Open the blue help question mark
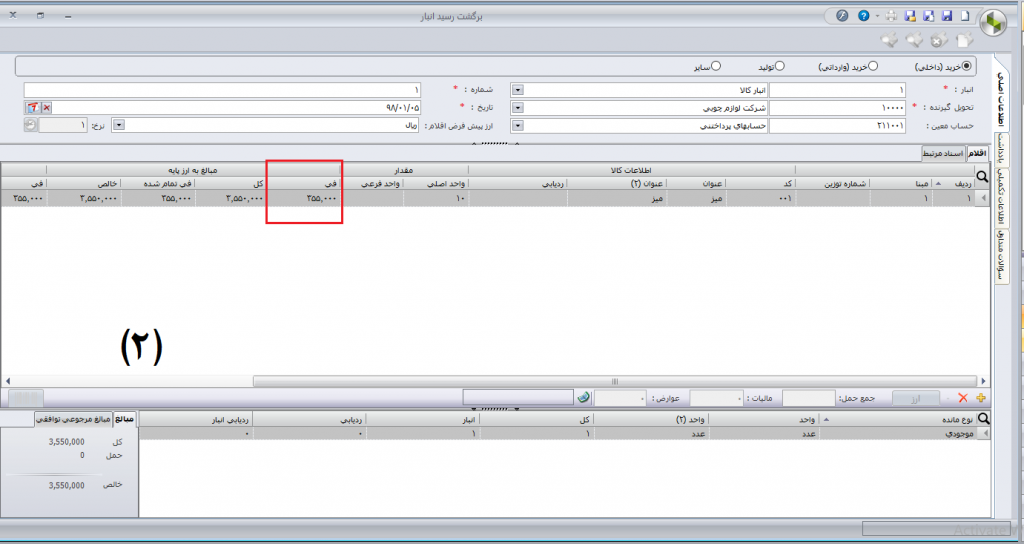The width and height of the screenshot is (1024, 544). pyautogui.click(x=864, y=16)
